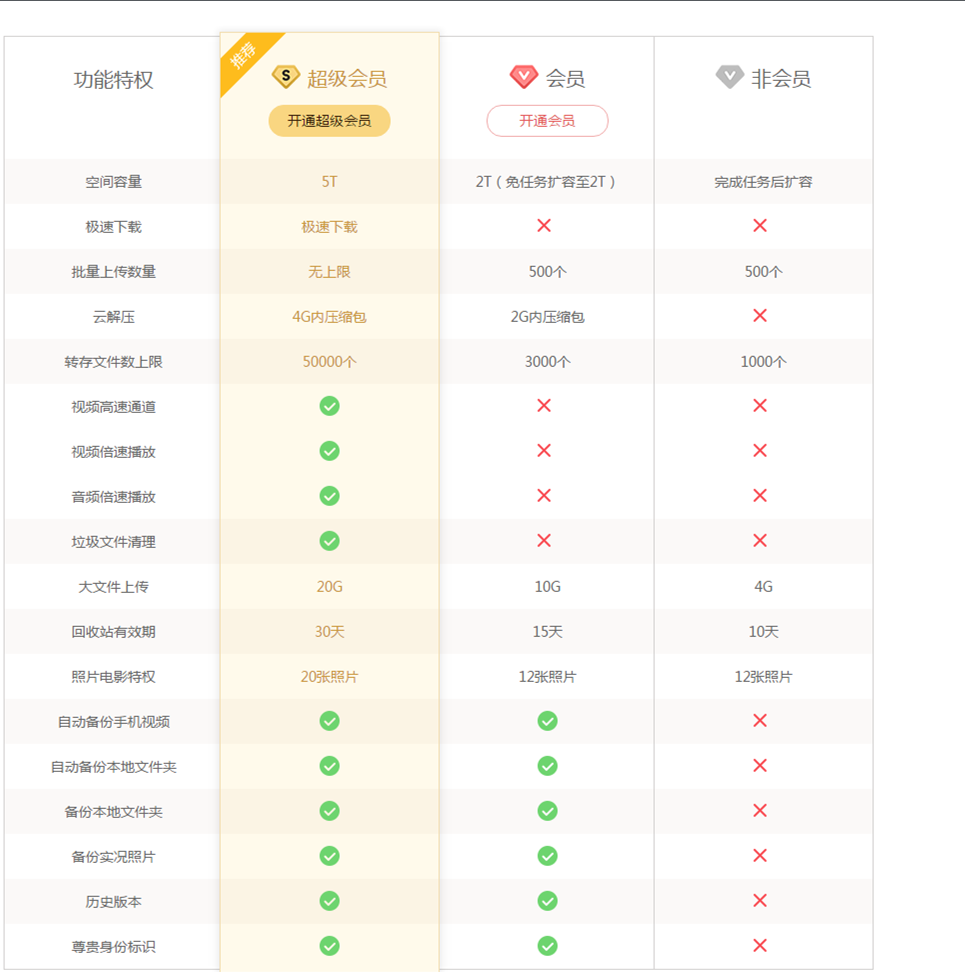Click 完成任务后扩容 text in 非会员 column

click(x=763, y=182)
